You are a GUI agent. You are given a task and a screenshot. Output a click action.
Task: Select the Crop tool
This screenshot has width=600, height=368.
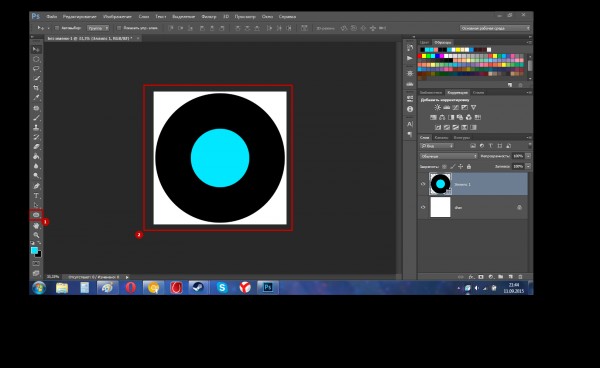click(36, 88)
